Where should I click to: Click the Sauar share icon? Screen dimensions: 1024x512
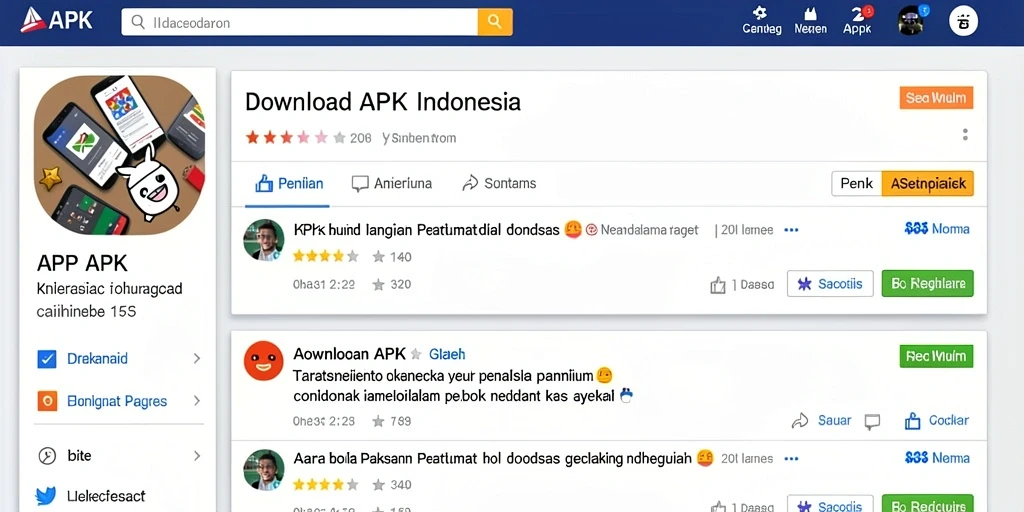(799, 421)
